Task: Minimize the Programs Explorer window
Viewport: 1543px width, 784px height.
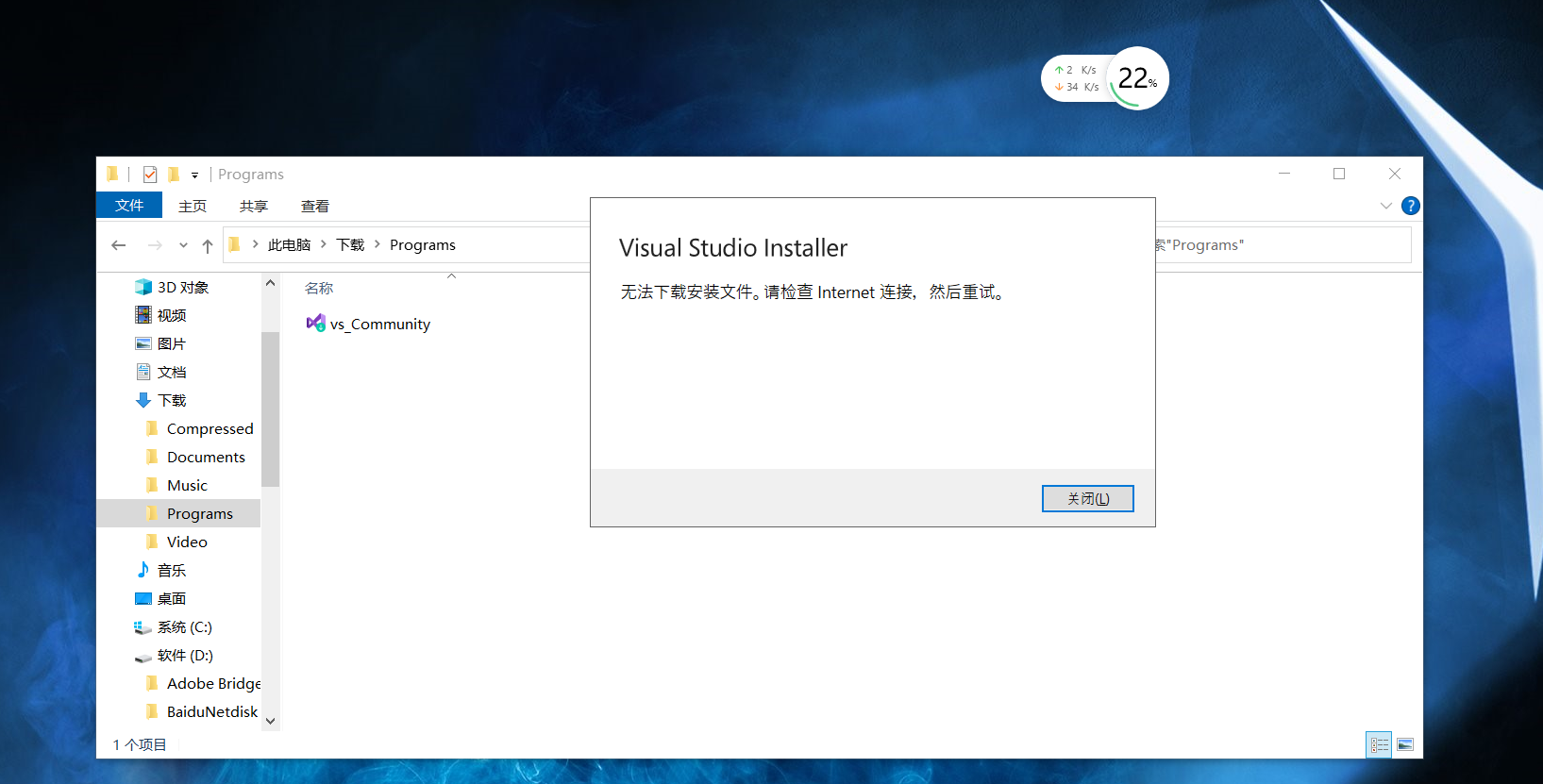Action: 1284,174
